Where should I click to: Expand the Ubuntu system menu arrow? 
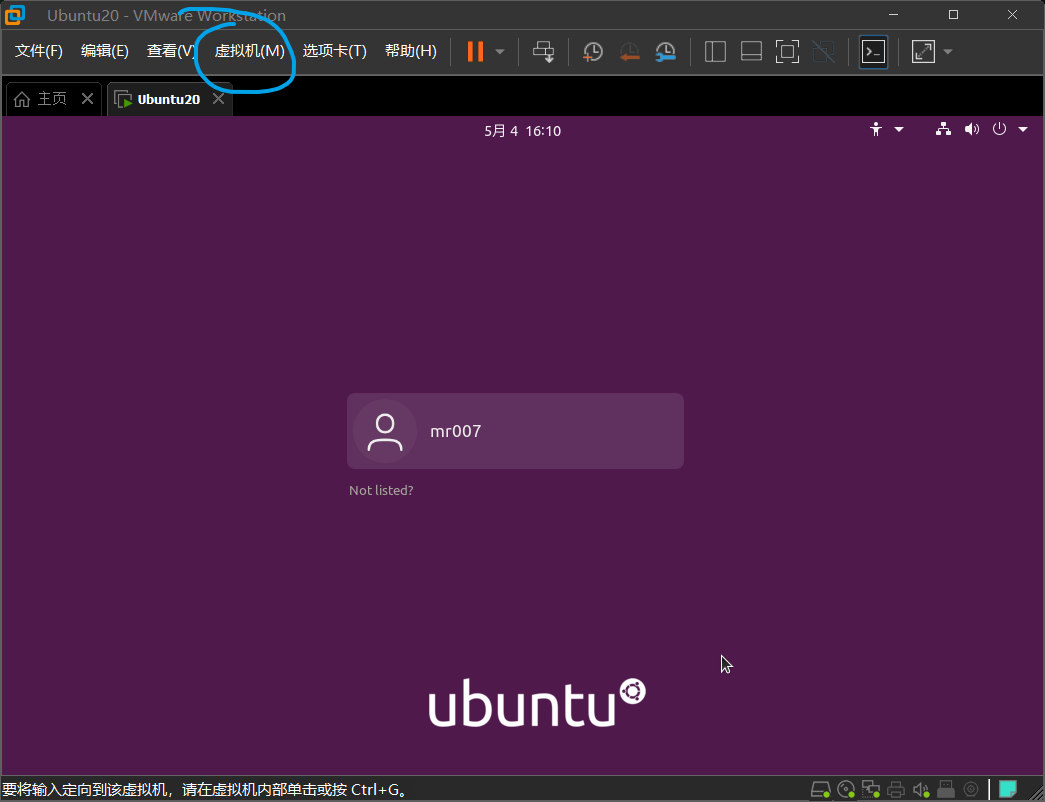[1023, 129]
